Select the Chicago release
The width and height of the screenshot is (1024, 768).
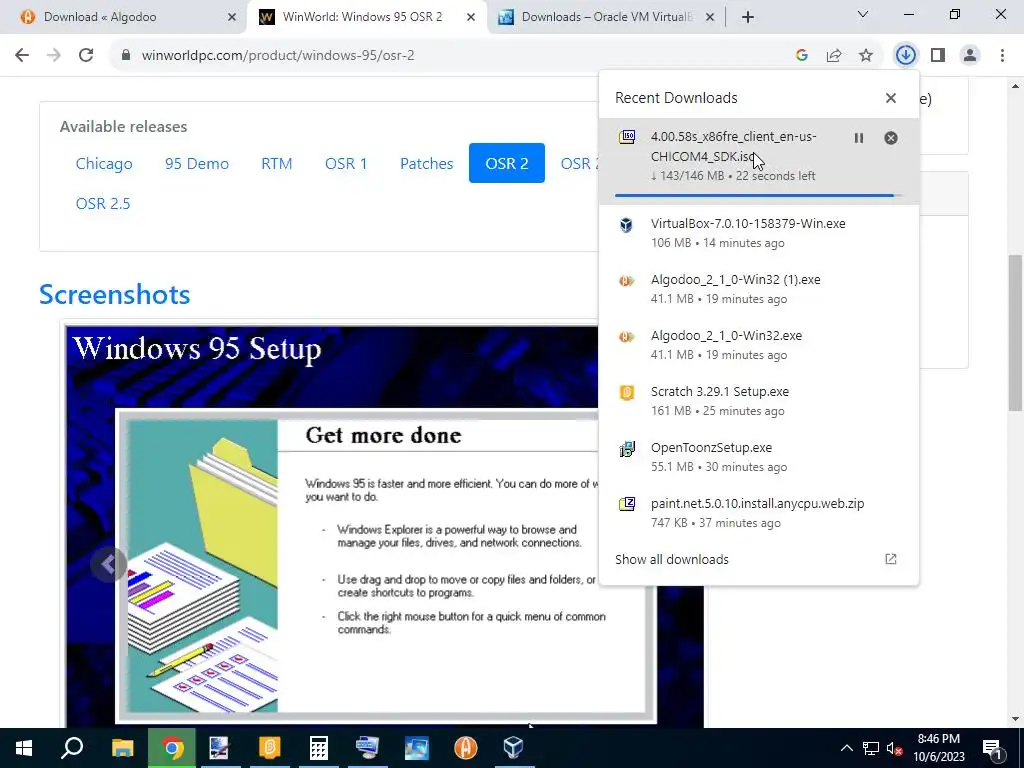[104, 163]
